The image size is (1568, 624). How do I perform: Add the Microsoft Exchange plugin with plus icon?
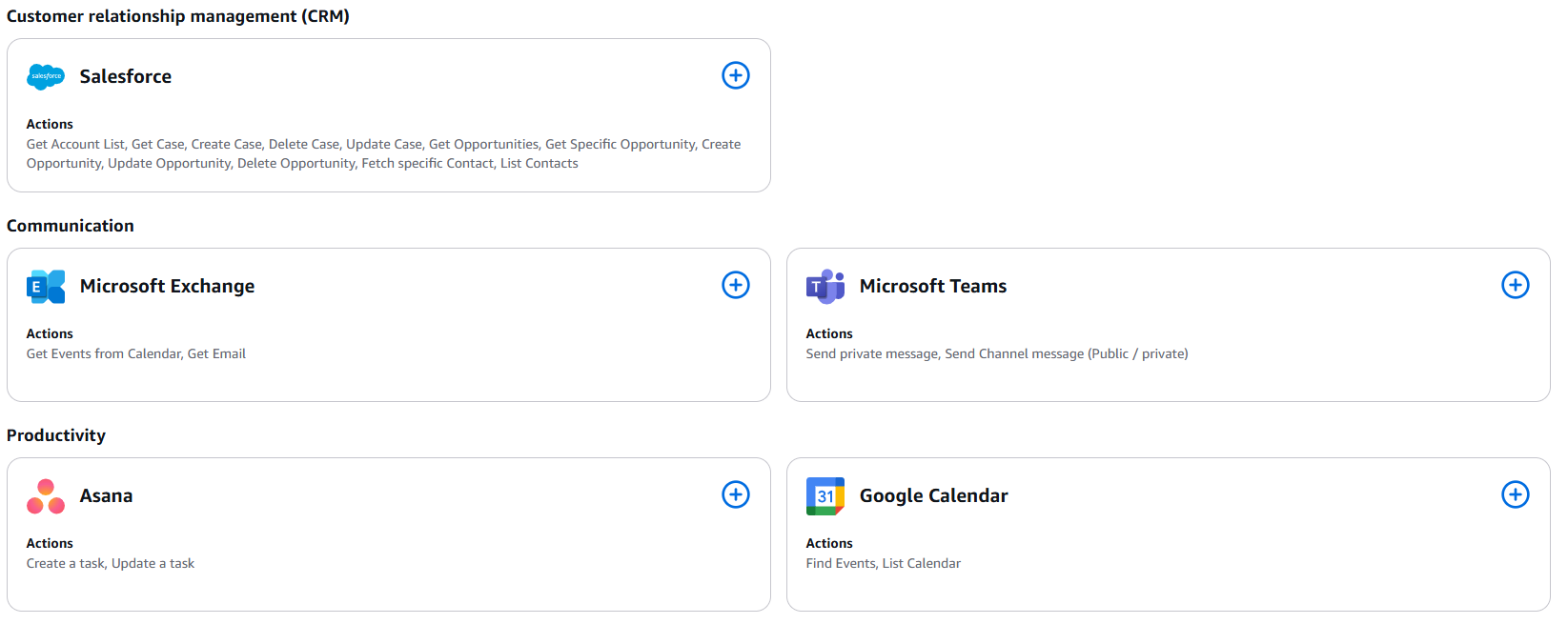[736, 285]
